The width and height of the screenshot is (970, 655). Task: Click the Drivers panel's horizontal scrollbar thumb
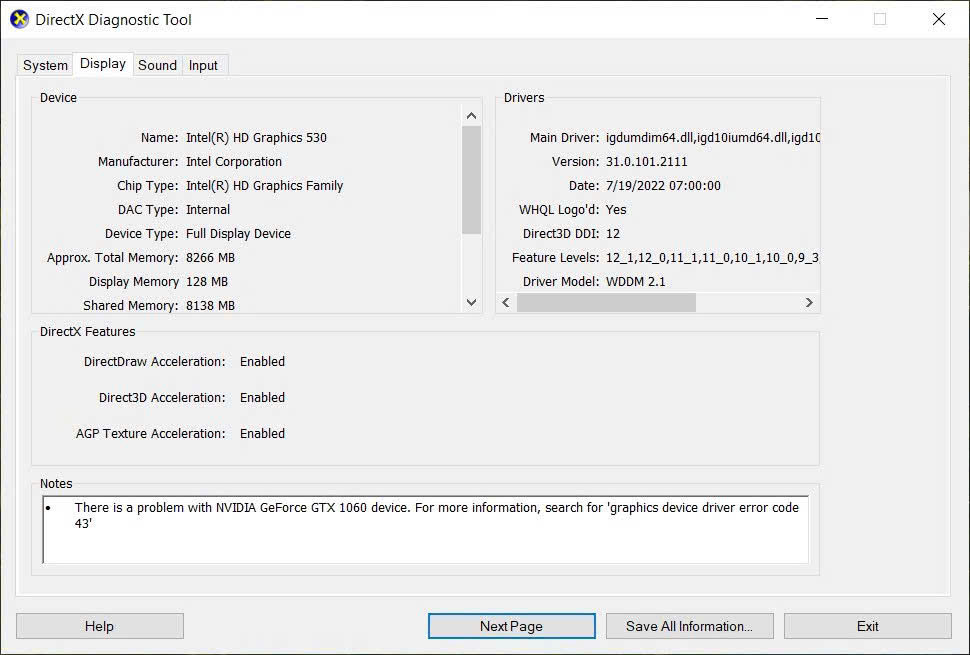pos(606,302)
